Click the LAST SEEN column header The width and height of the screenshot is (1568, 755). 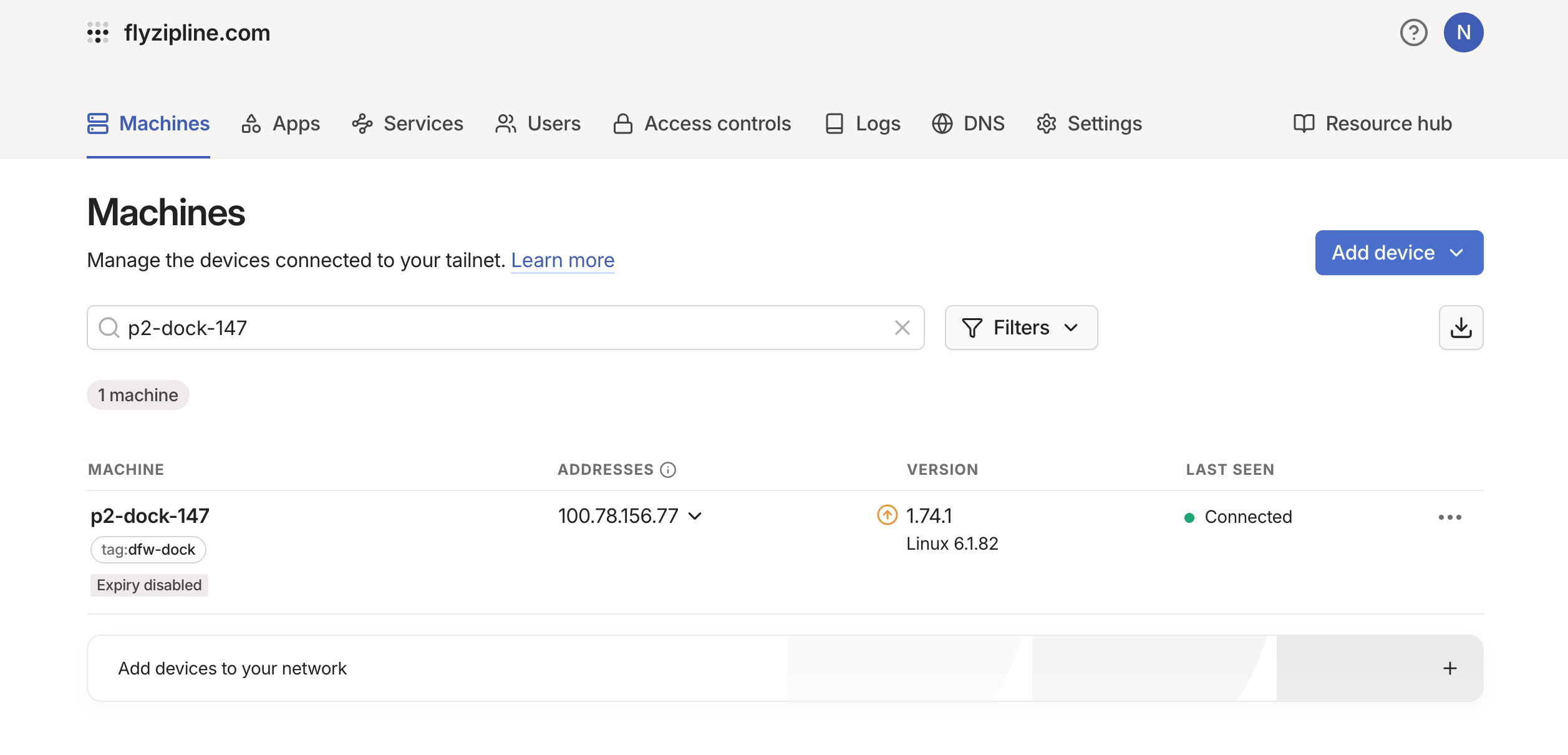(x=1230, y=470)
